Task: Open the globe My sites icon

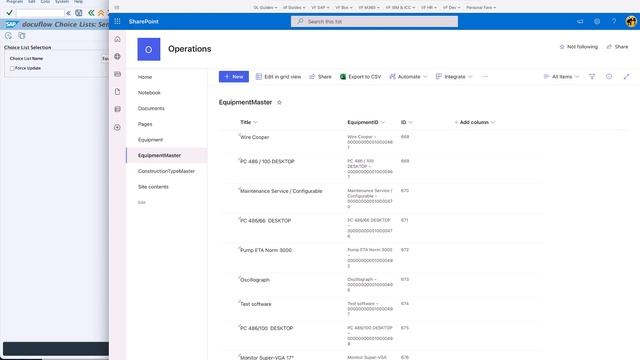Action: pyautogui.click(x=118, y=56)
